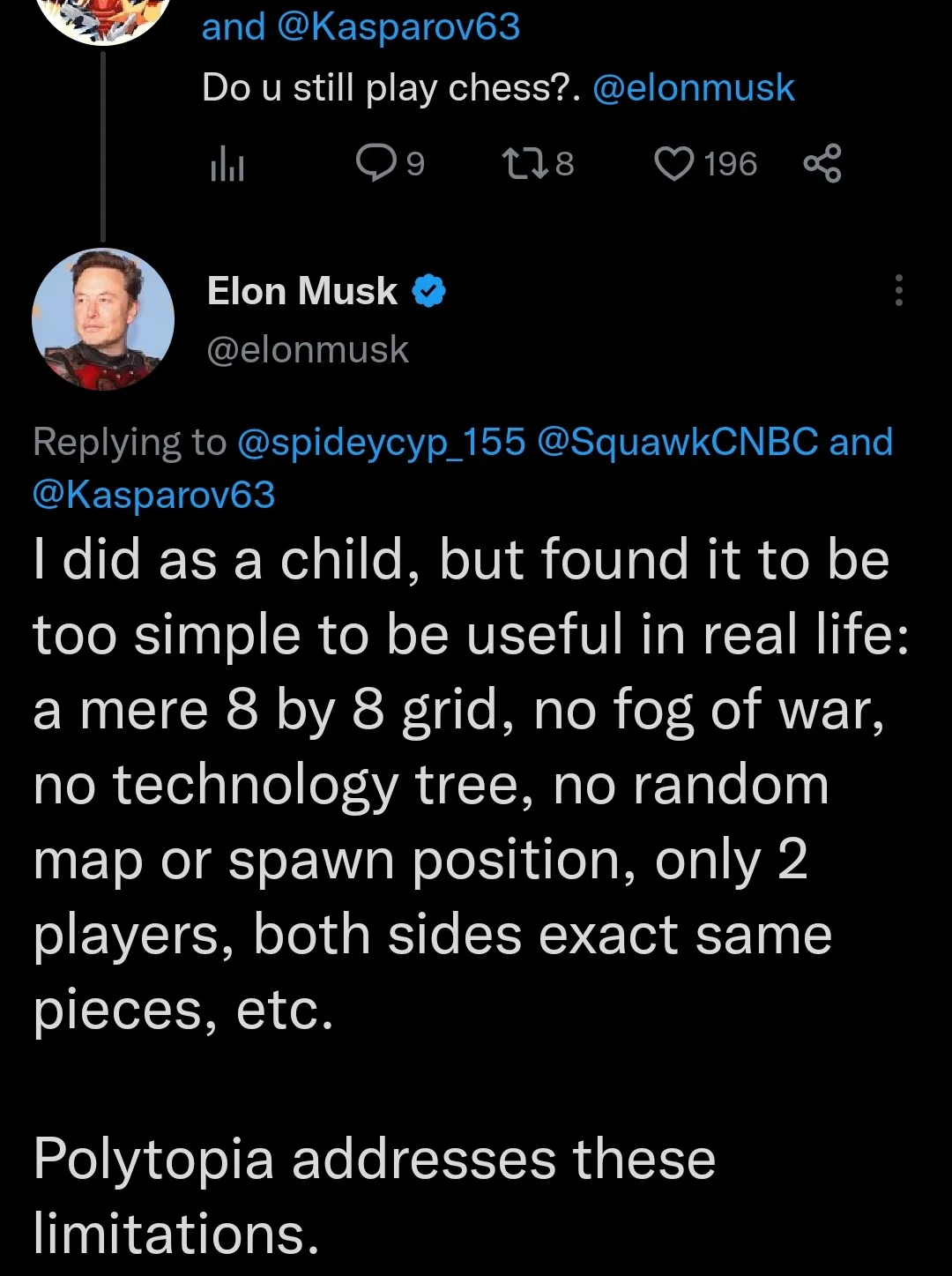Visit the @SquawkCNBC profile link
Image resolution: width=952 pixels, height=1276 pixels.
tap(677, 443)
